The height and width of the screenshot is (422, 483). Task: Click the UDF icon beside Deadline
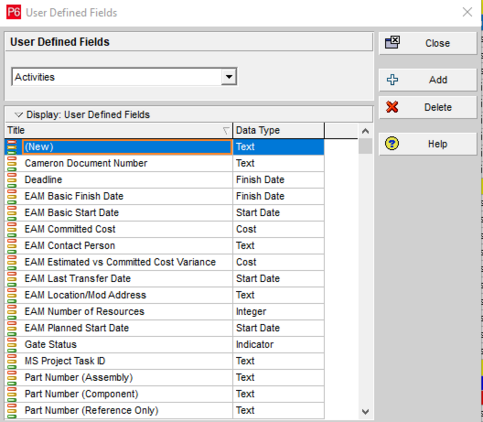[x=12, y=180]
